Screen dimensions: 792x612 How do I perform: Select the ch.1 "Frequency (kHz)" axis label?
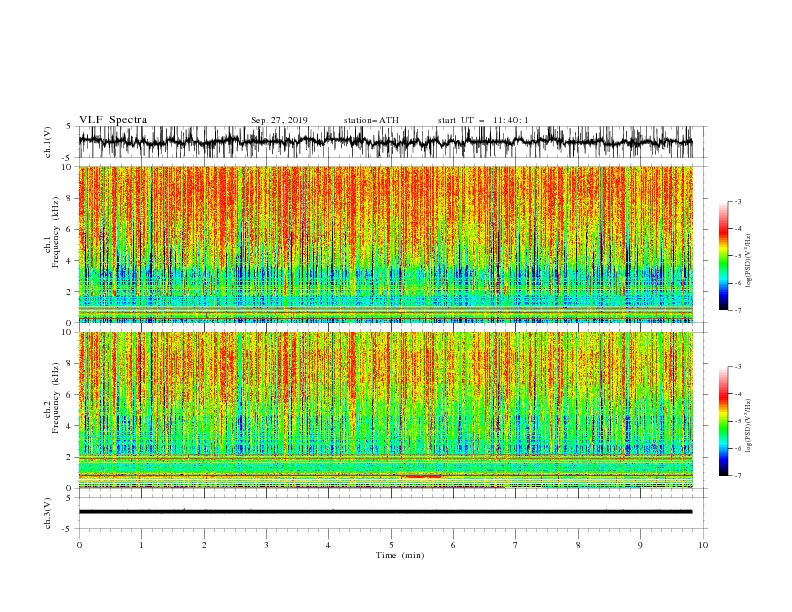tap(56, 232)
